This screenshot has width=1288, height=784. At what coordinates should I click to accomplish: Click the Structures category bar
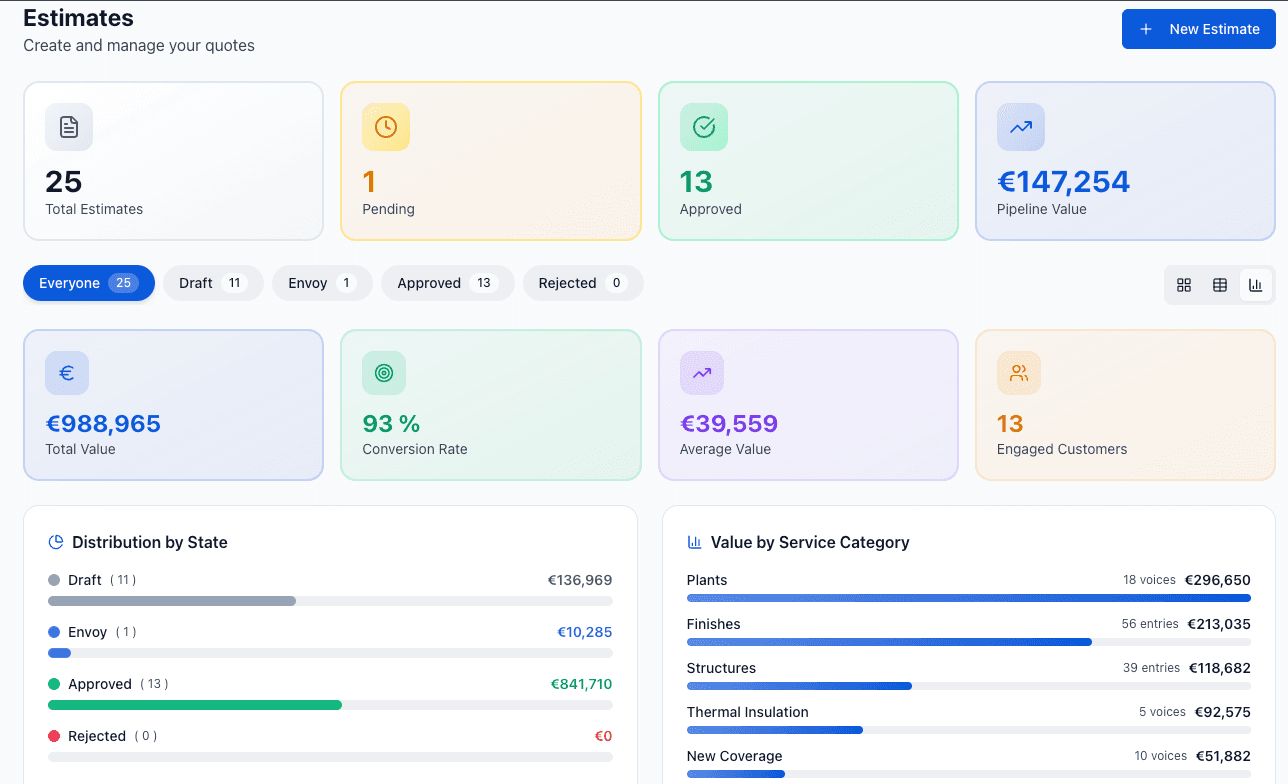tap(969, 686)
